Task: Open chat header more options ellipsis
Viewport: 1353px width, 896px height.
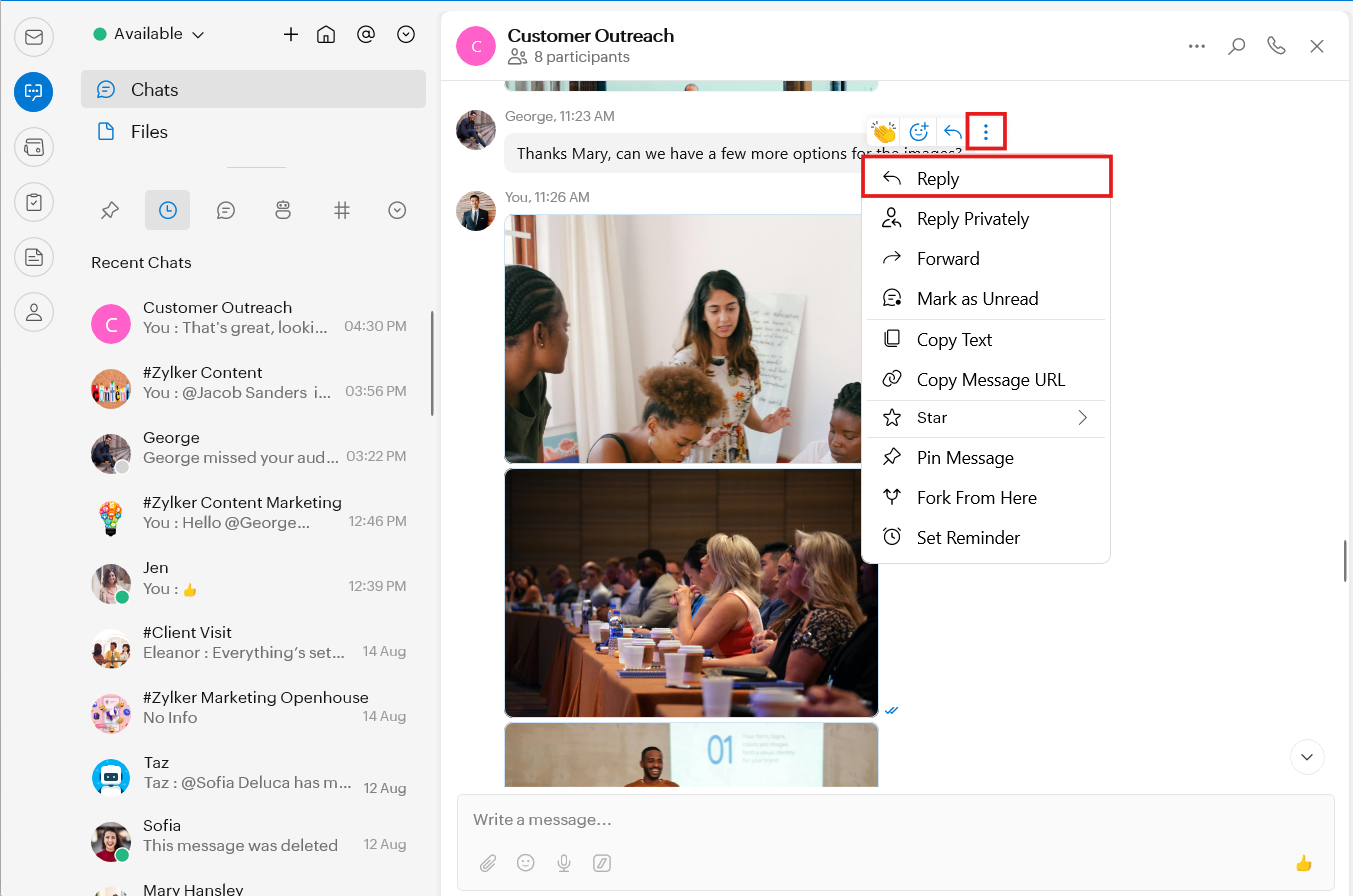Action: pyautogui.click(x=1197, y=46)
